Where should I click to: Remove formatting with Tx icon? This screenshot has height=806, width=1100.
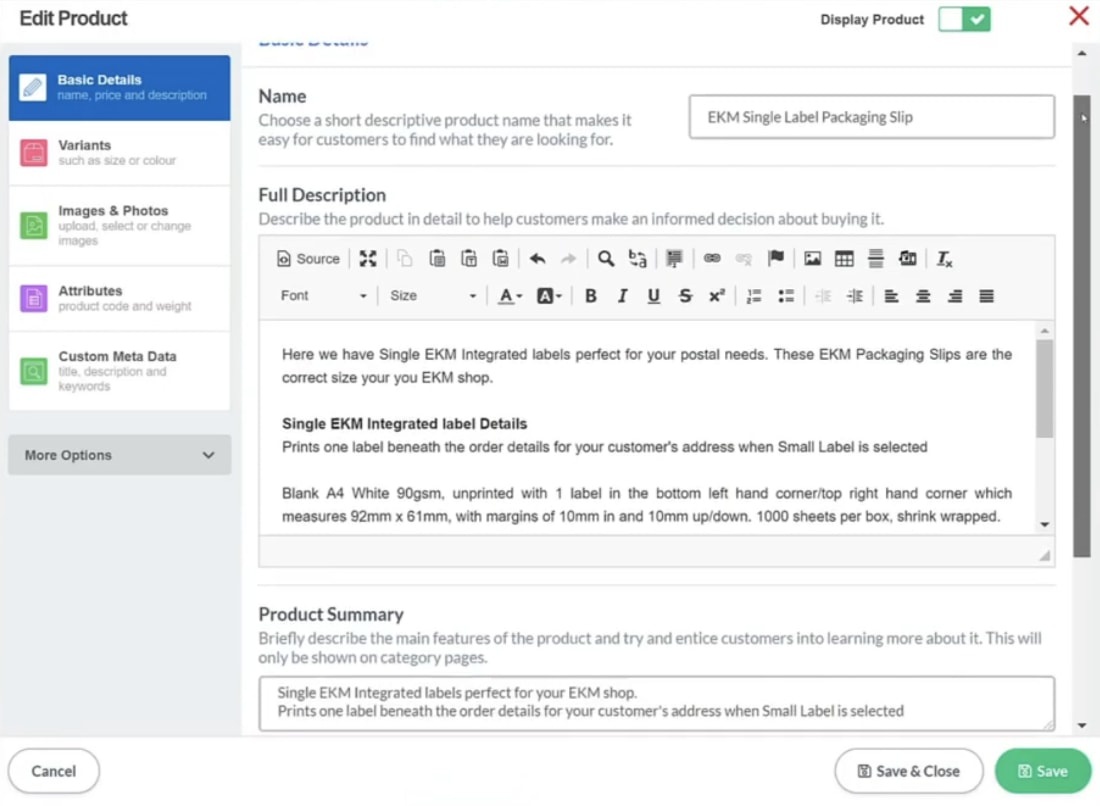(x=944, y=259)
